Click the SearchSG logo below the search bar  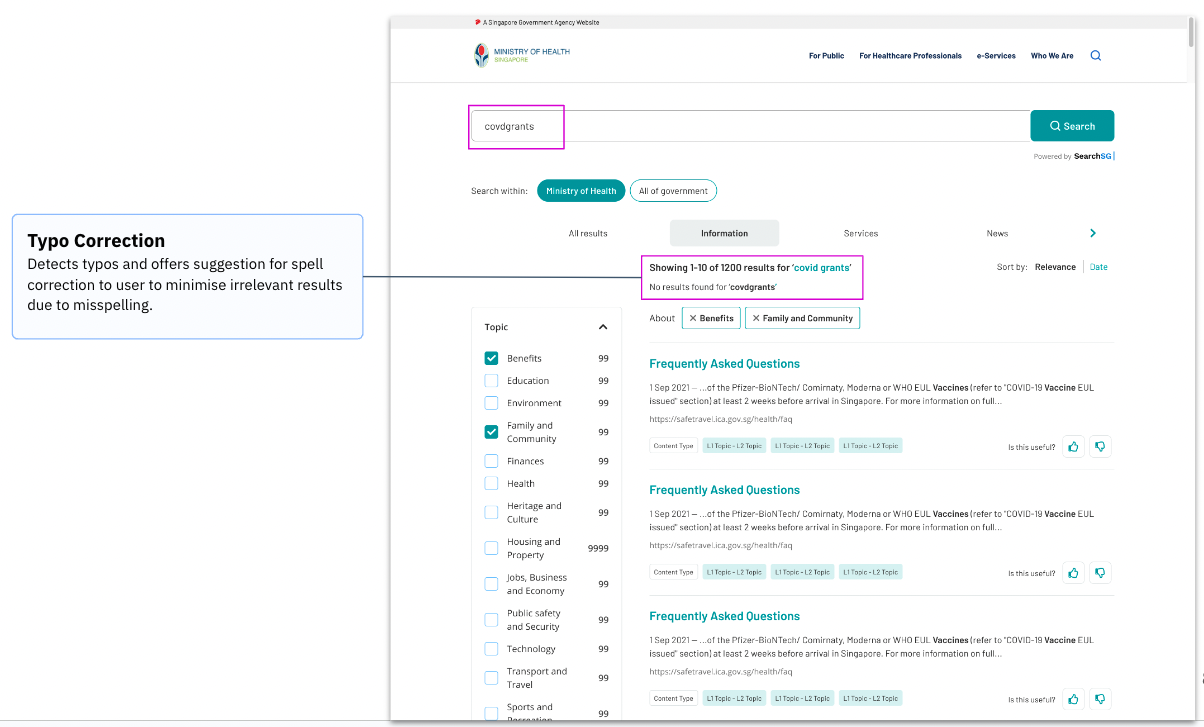1092,155
